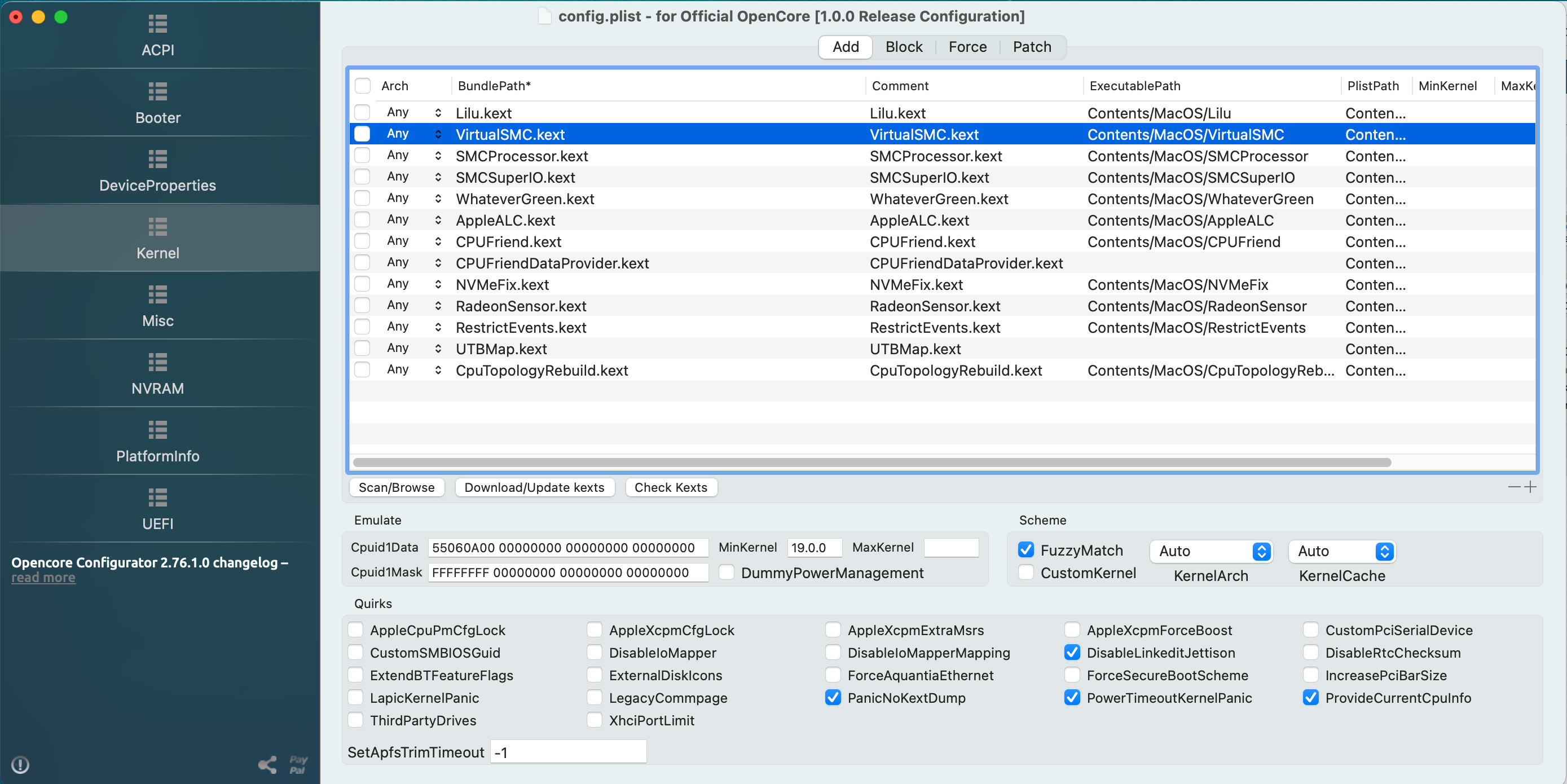
Task: Open the changelog read more link
Action: (43, 577)
